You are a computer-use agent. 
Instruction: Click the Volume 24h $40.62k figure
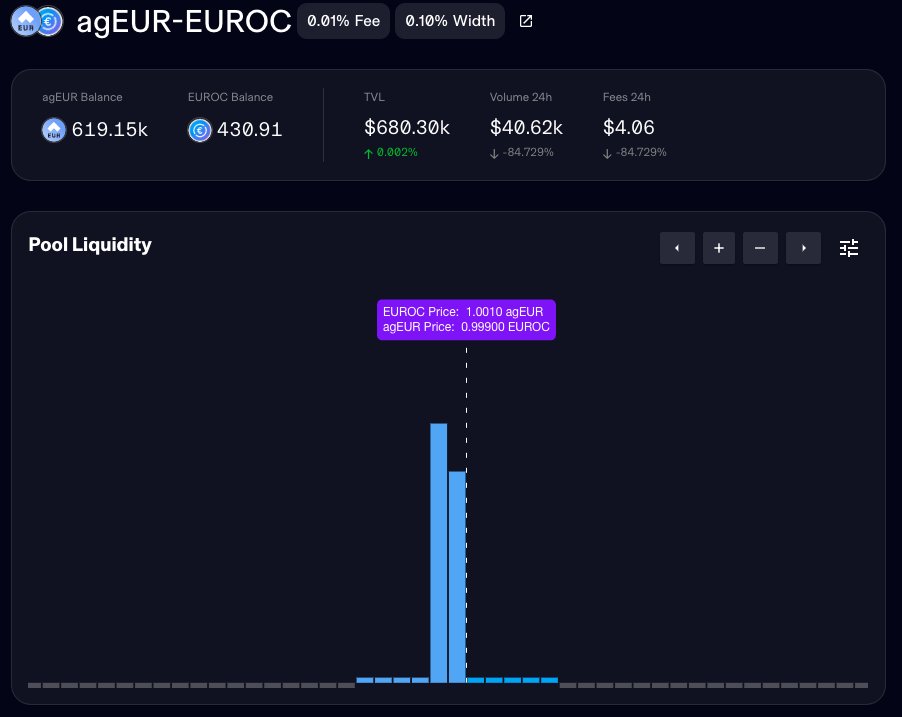526,128
